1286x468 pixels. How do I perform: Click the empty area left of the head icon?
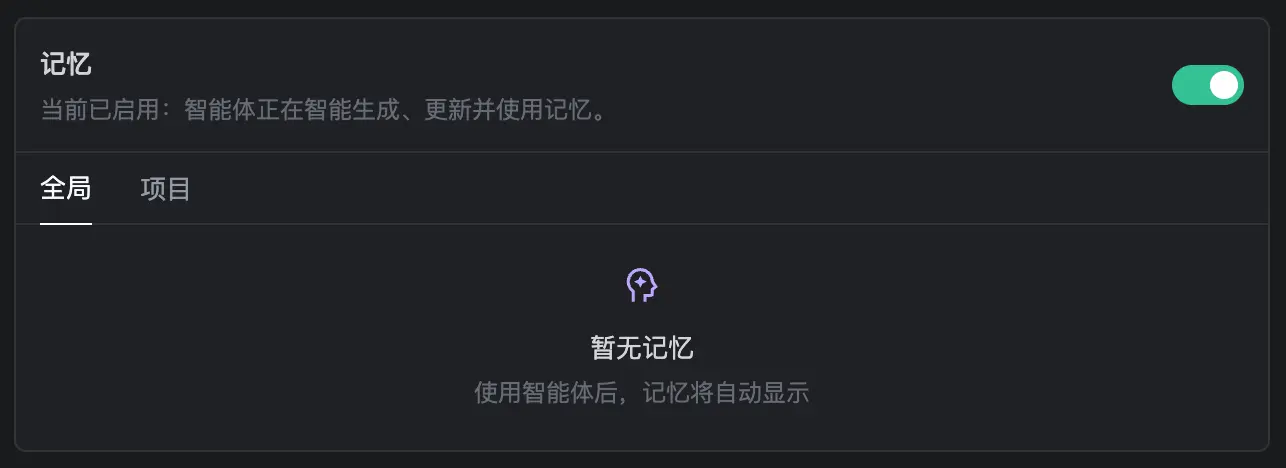(320, 286)
